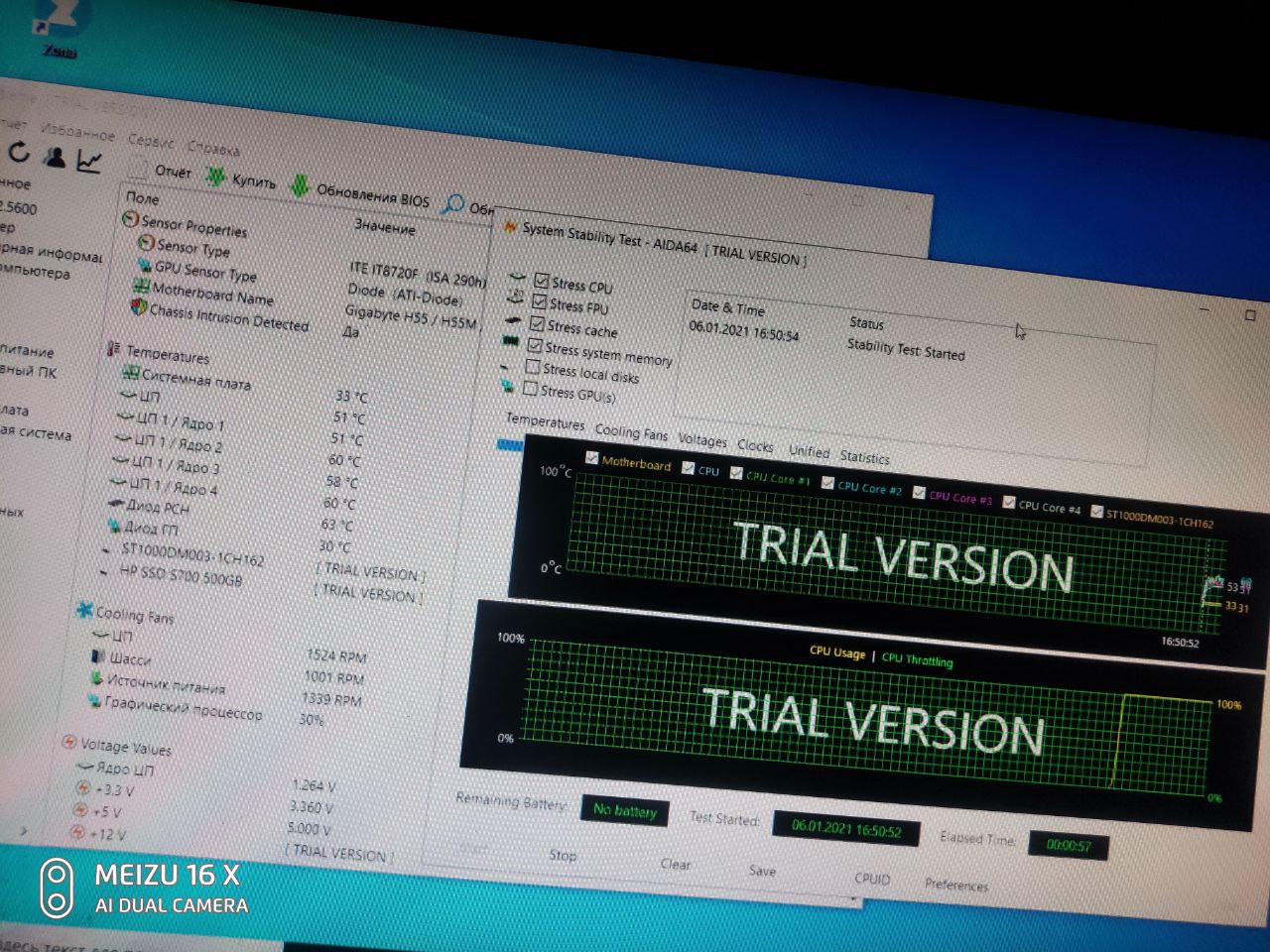Open Обновления BIOS from the toolbar
Viewport: 1270px width, 952px height.
pyautogui.click(x=361, y=191)
